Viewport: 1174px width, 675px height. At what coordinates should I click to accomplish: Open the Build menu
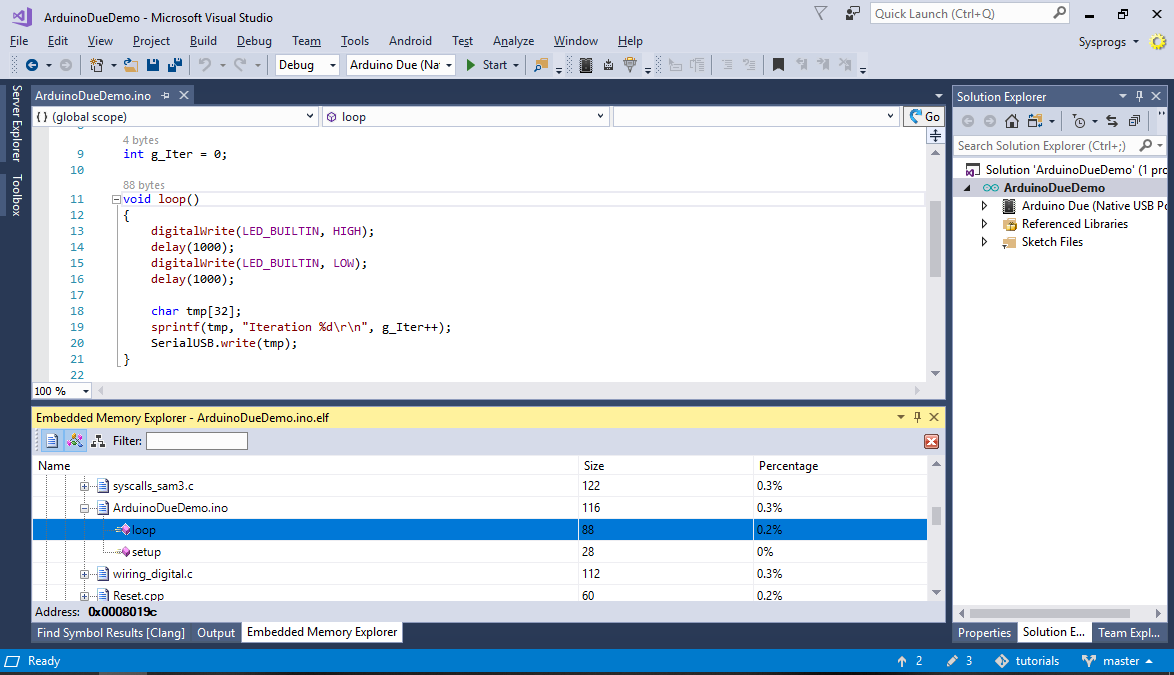coord(203,41)
